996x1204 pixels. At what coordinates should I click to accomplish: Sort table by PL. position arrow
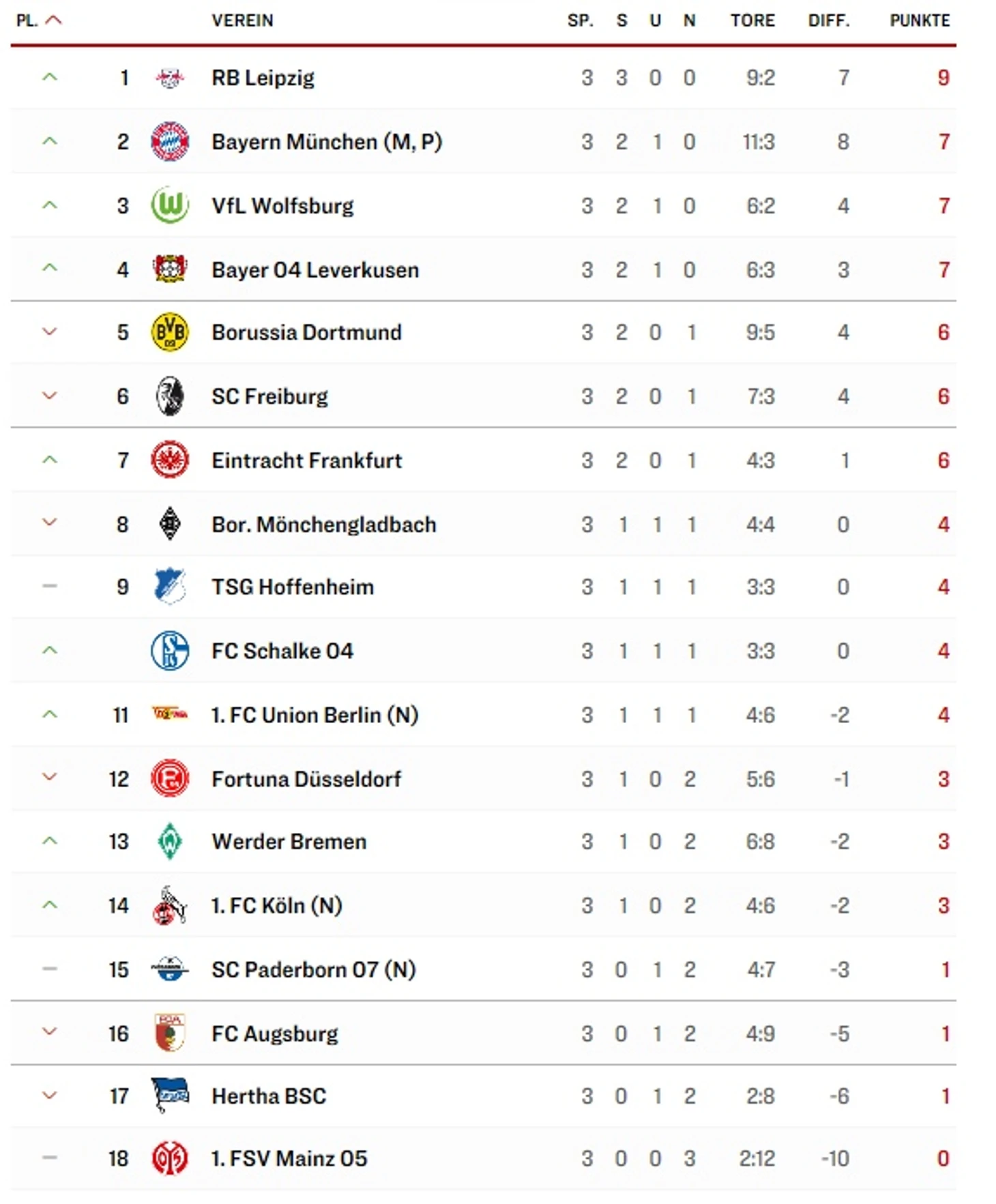pyautogui.click(x=53, y=20)
